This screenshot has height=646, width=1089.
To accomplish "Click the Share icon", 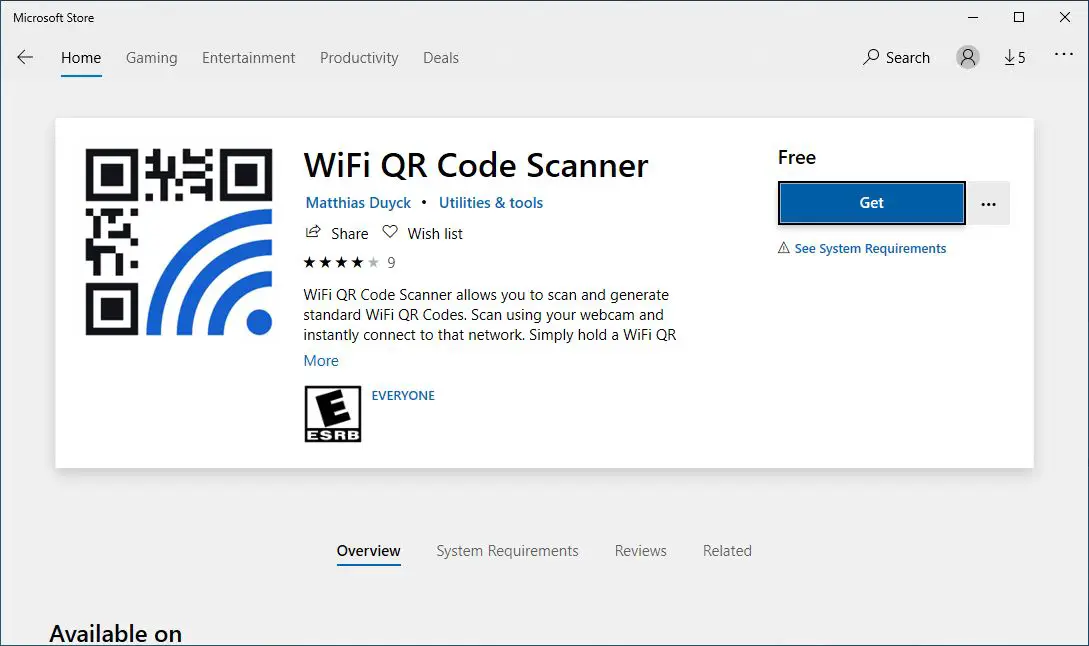I will [314, 233].
